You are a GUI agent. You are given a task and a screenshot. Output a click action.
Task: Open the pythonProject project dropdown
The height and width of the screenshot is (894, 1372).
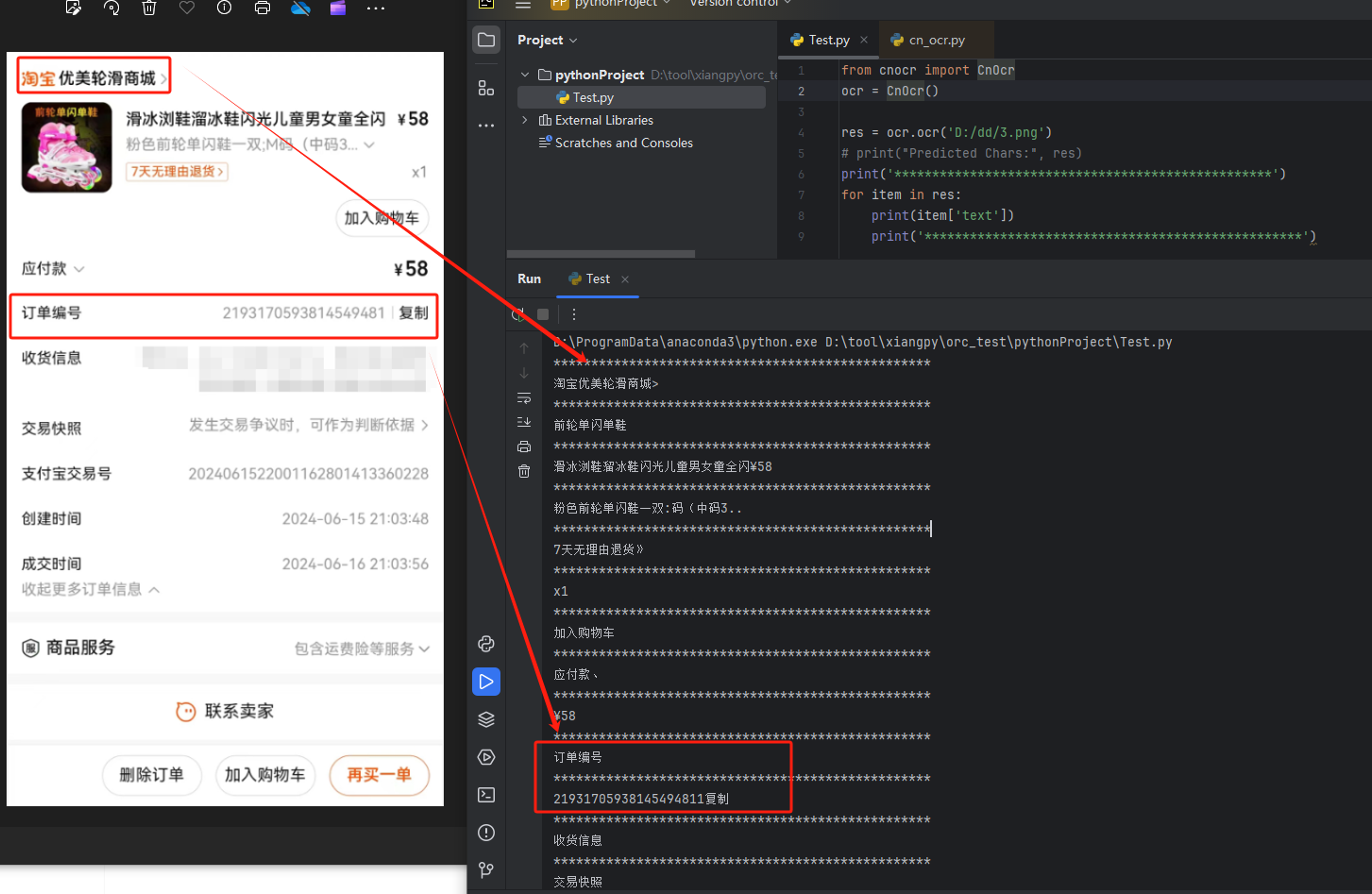[x=611, y=4]
